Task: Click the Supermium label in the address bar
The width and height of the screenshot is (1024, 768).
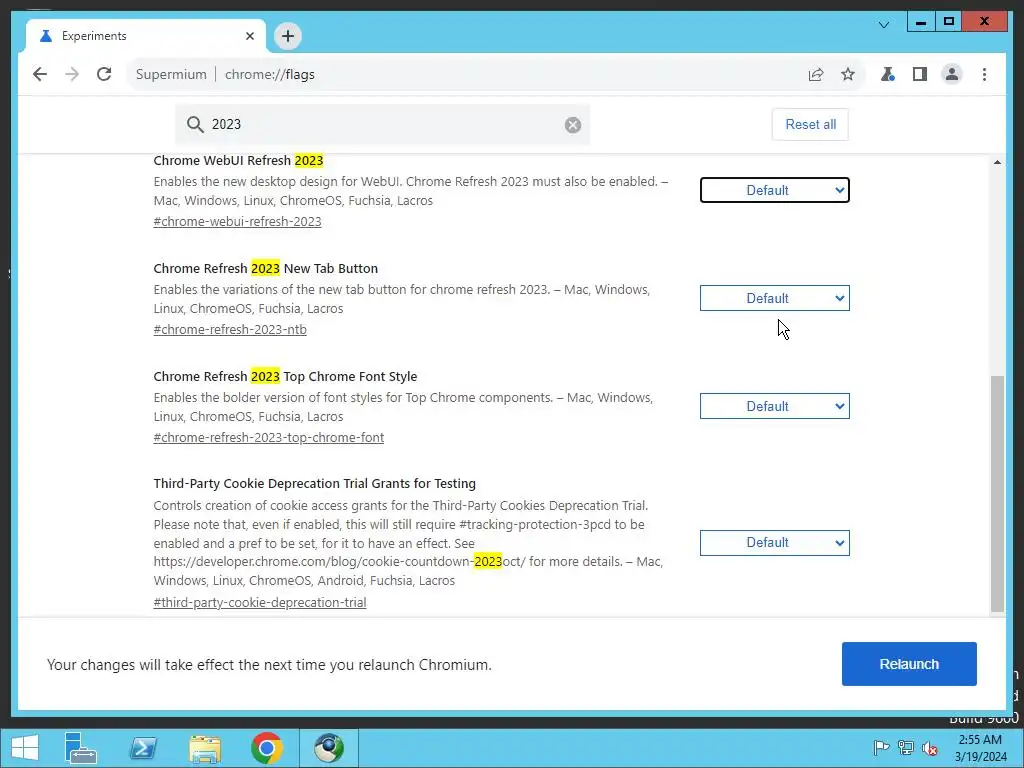Action: tap(171, 74)
